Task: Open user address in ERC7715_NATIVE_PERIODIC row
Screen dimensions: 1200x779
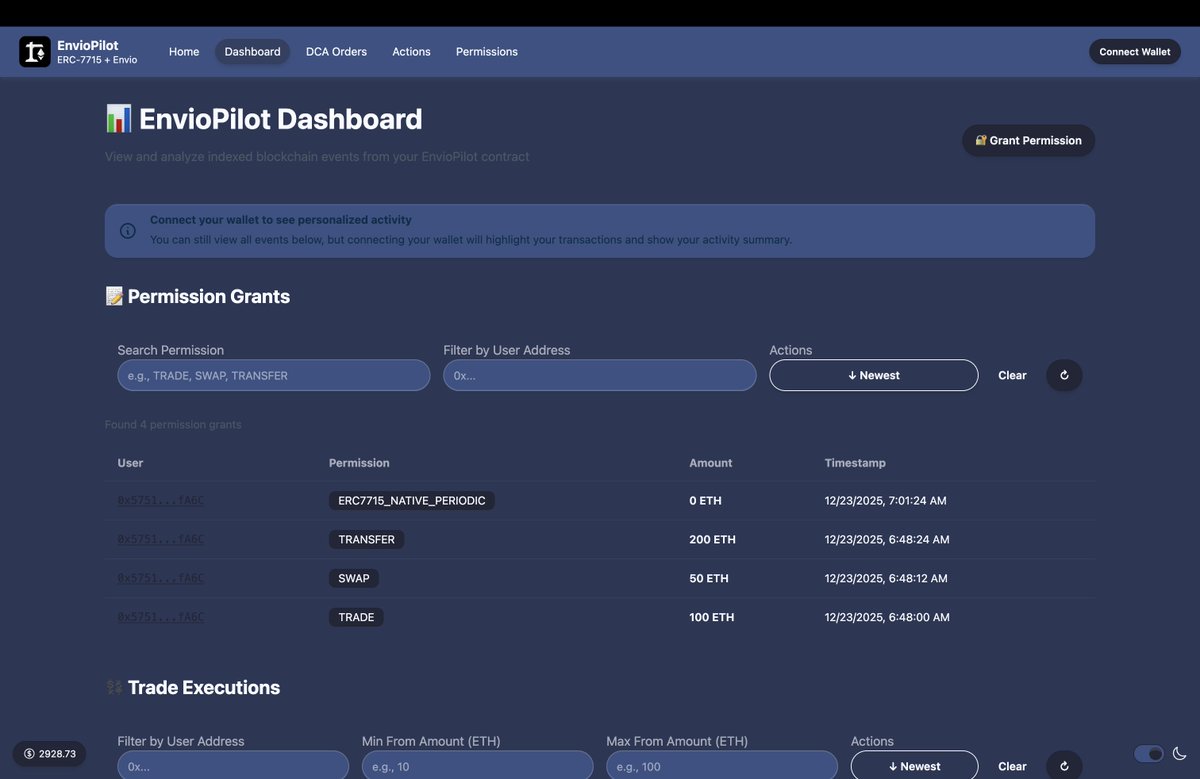Action: [x=160, y=501]
